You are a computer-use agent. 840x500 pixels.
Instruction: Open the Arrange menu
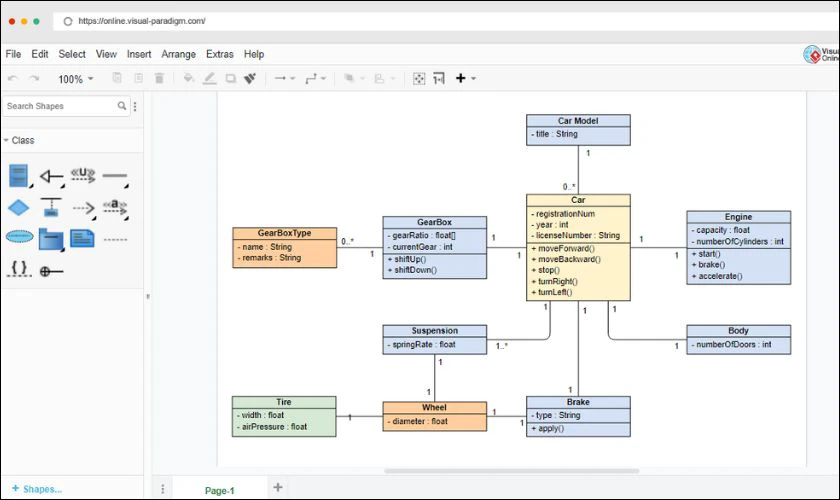(178, 54)
